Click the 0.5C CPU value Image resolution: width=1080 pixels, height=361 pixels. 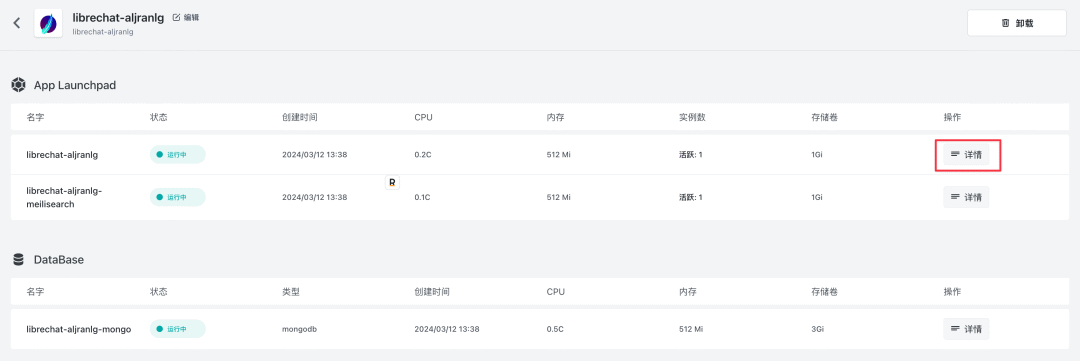point(555,329)
